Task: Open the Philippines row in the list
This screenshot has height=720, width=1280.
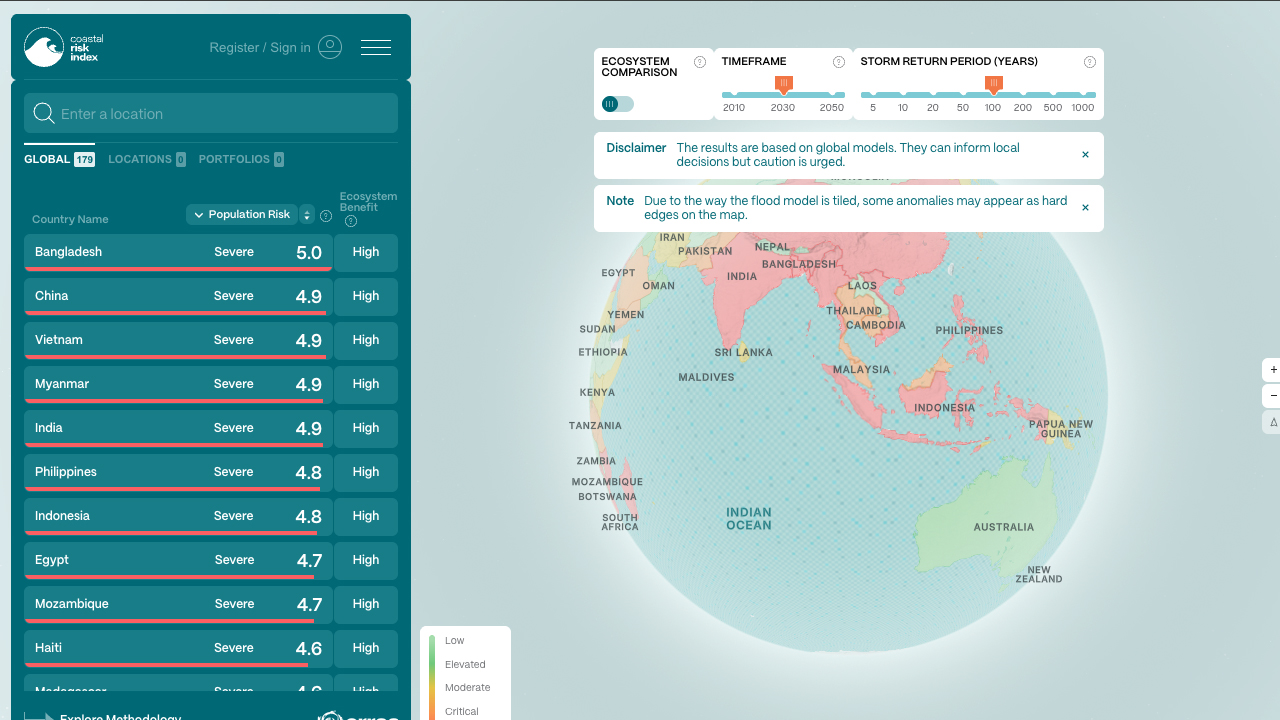Action: 178,472
